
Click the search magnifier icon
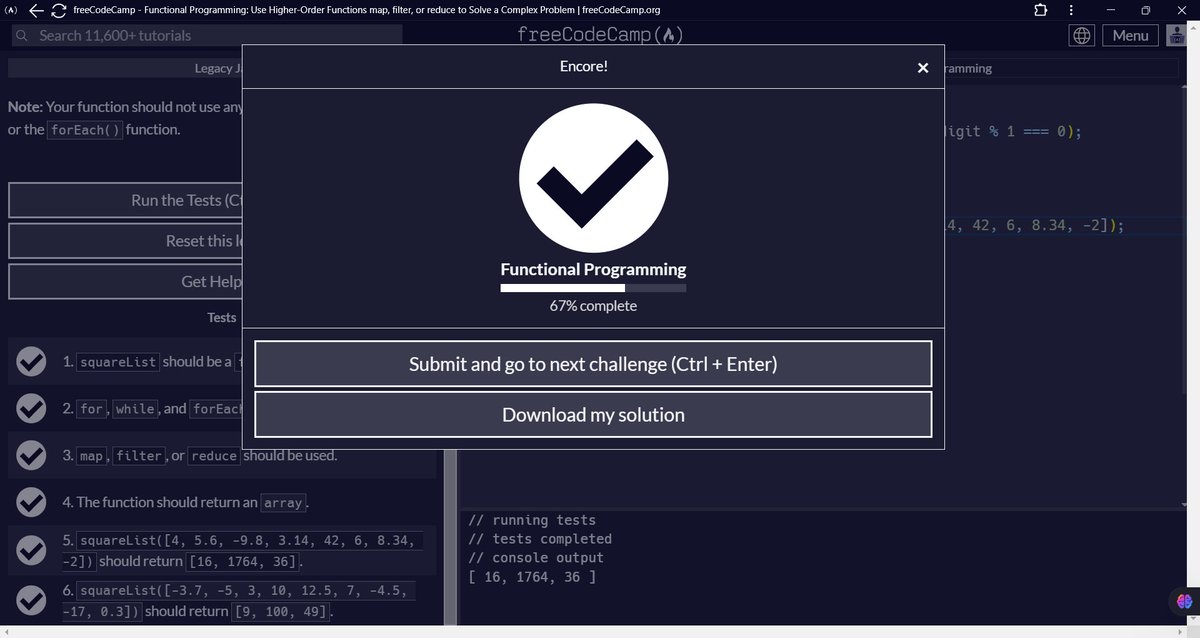[x=20, y=34]
